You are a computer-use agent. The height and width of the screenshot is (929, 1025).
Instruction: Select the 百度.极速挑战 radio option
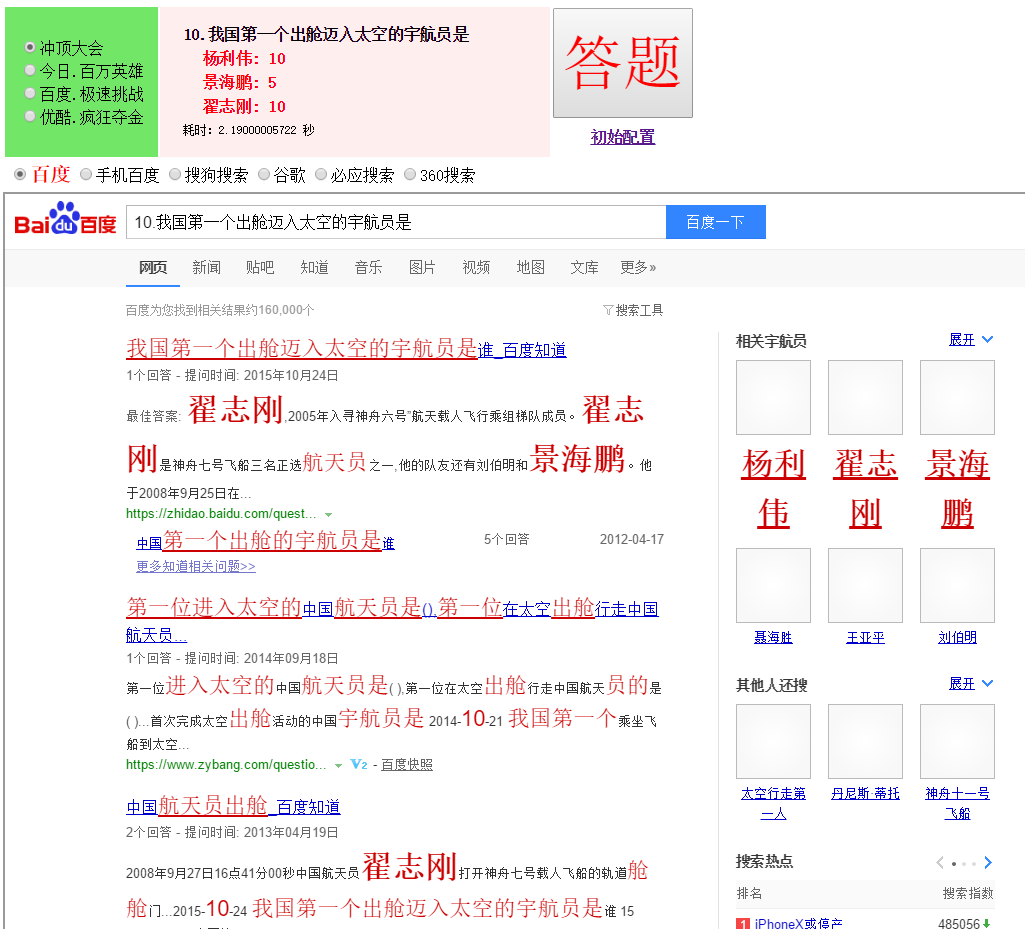point(30,93)
